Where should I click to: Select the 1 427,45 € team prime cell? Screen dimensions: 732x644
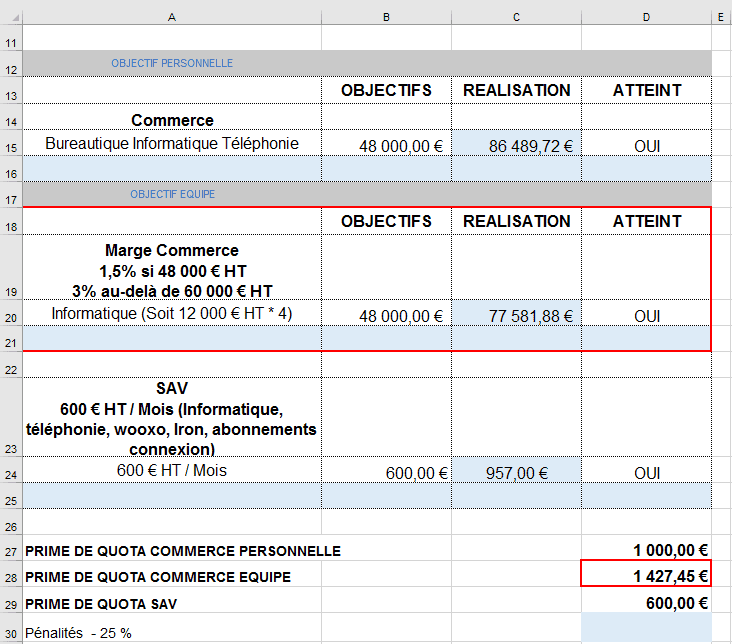[x=646, y=575]
